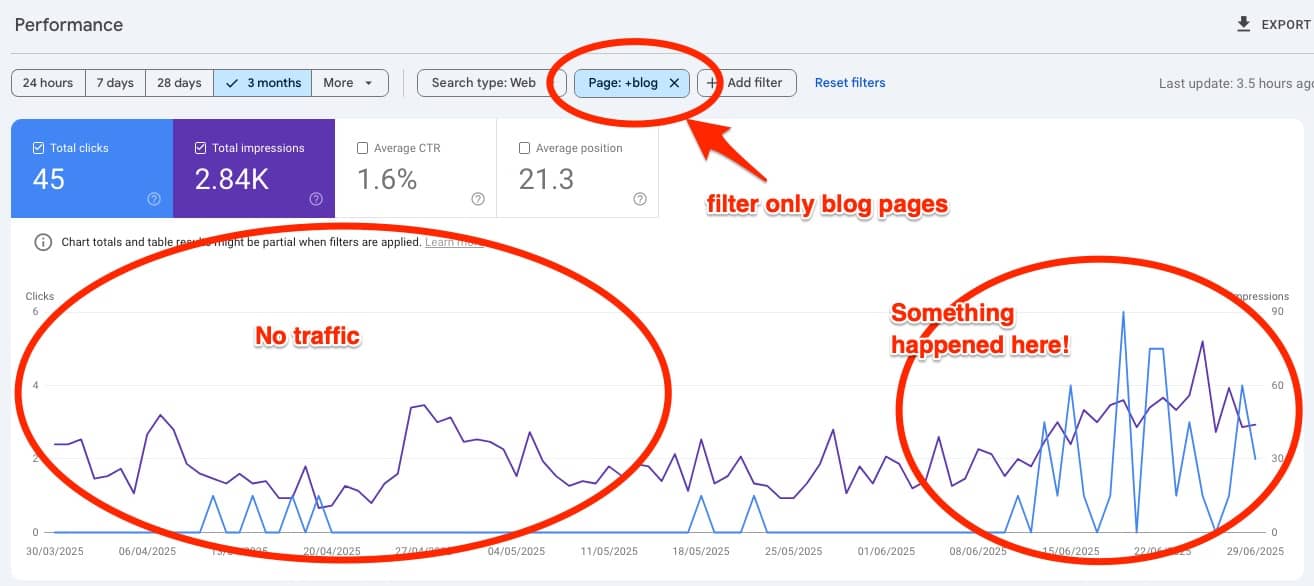Open the Total clicks help tooltip icon

[154, 199]
